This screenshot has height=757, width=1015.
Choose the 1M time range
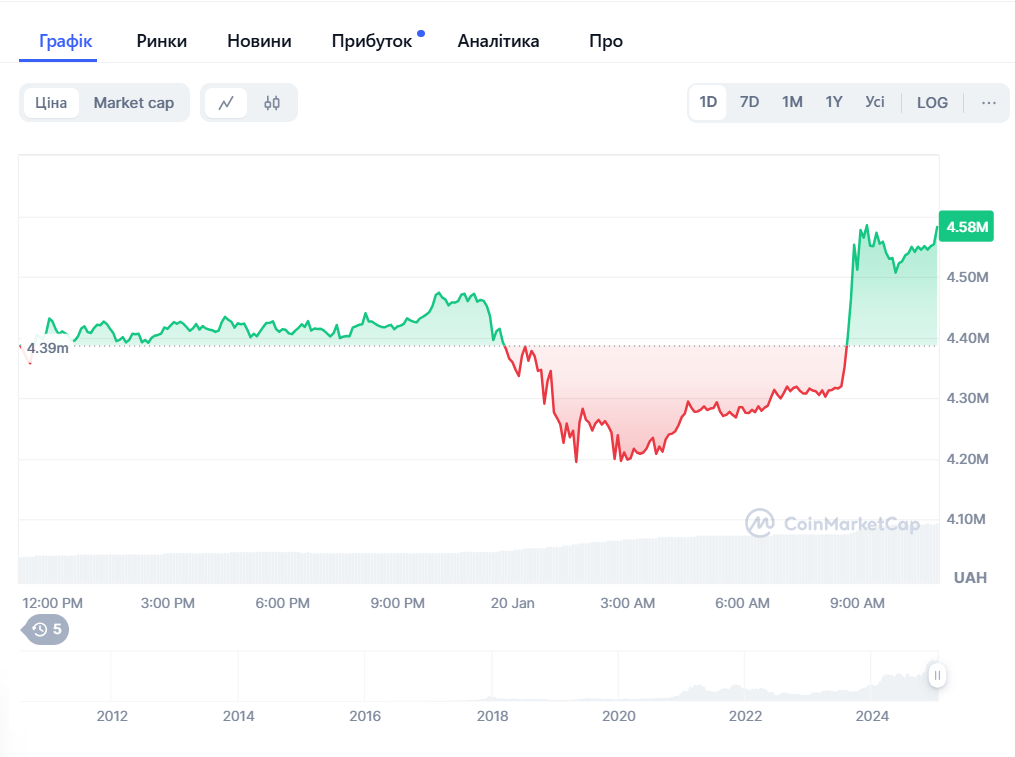tap(792, 102)
